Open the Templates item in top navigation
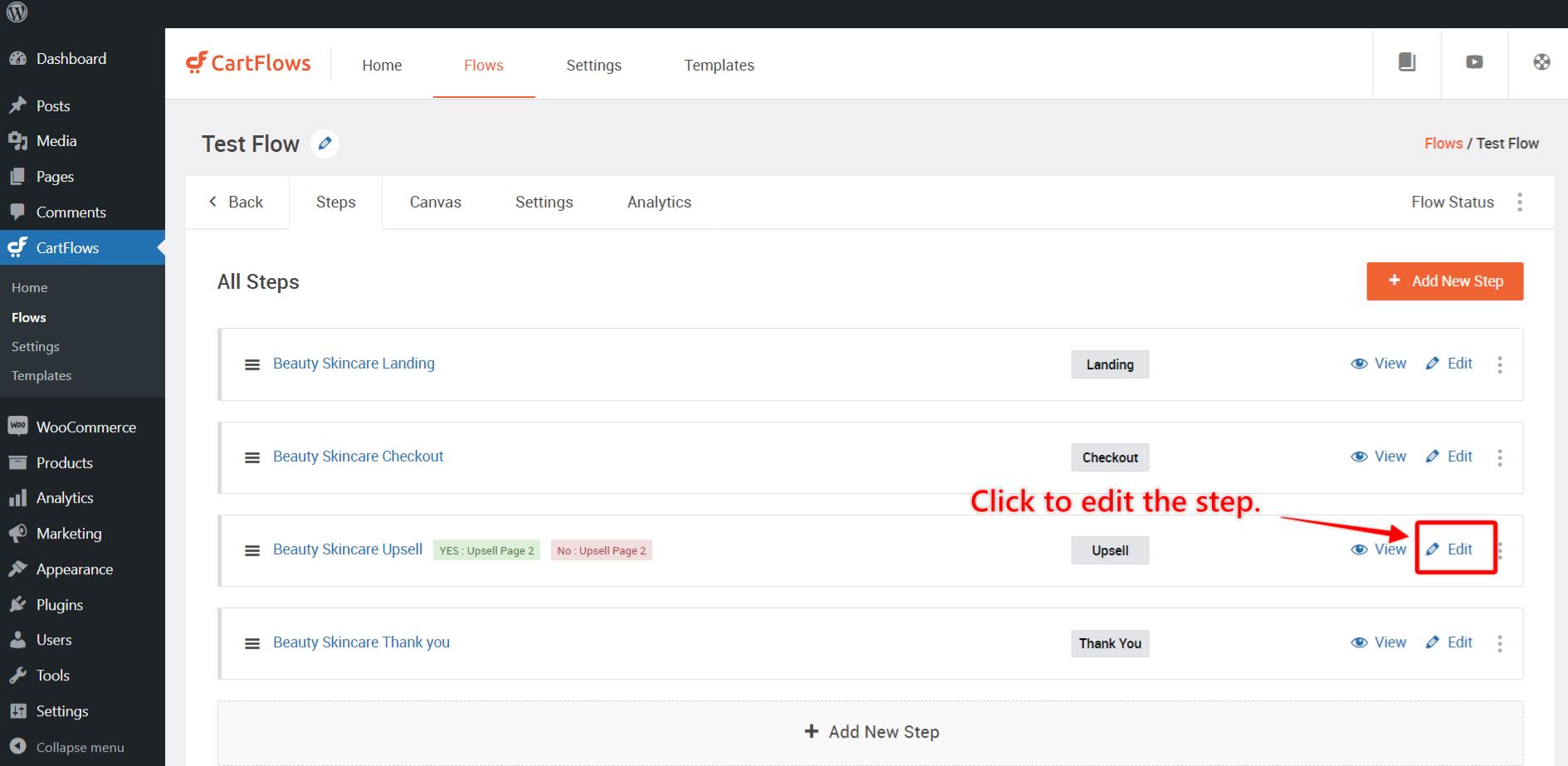This screenshot has height=766, width=1568. (x=719, y=66)
